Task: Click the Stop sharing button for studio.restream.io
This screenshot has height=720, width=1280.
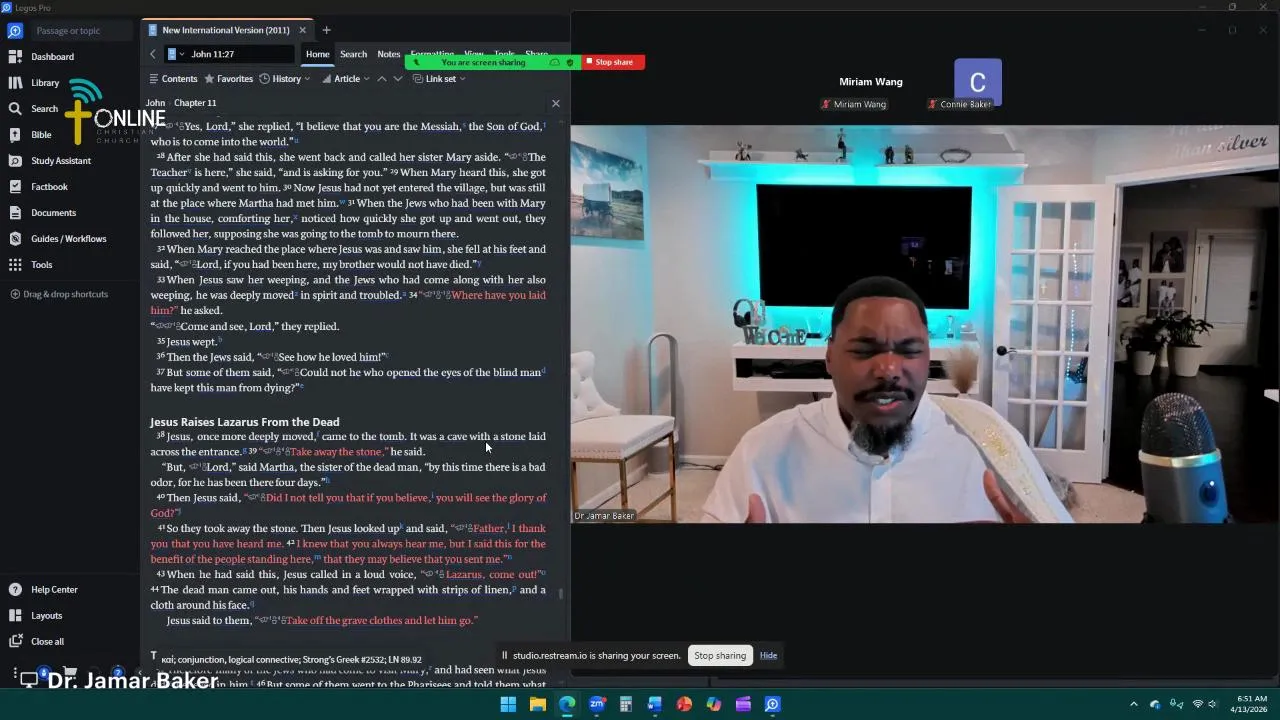Action: click(x=720, y=656)
